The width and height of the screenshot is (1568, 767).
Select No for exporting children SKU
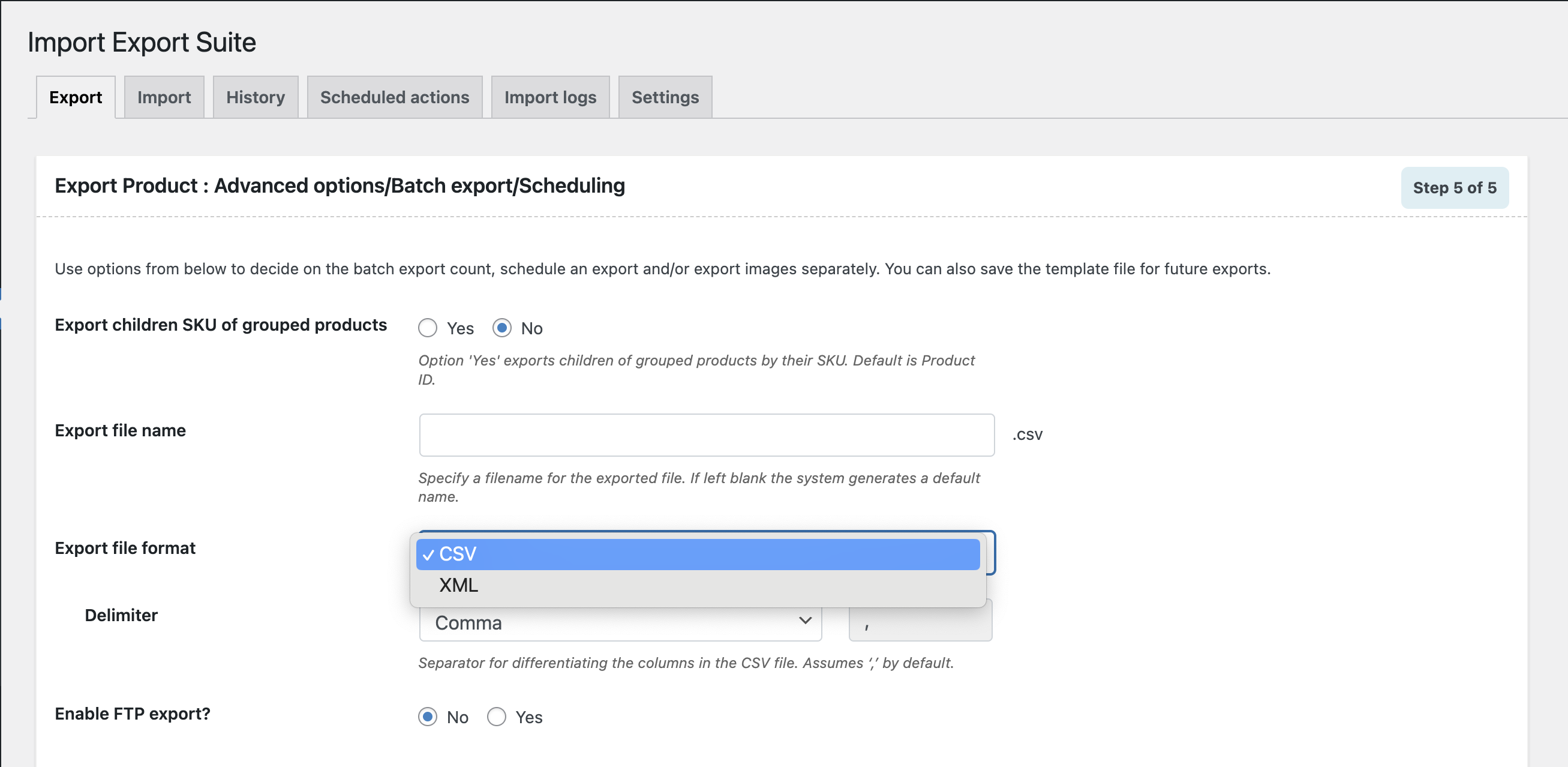click(x=501, y=328)
